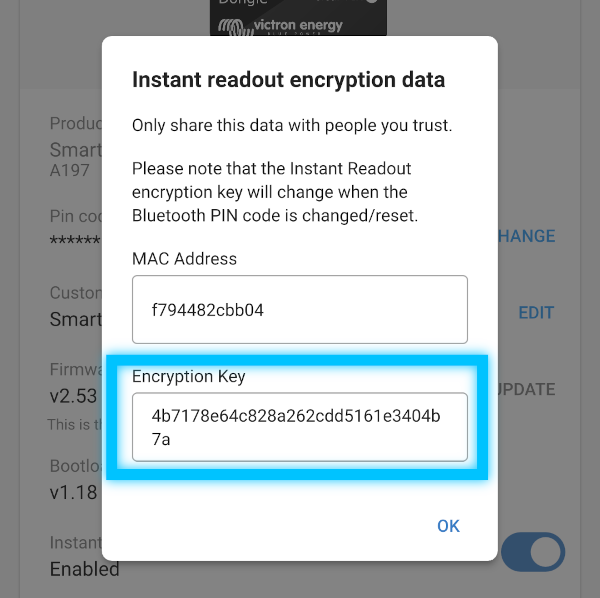The width and height of the screenshot is (600, 598).
Task: Click the Product label at top left
Action: click(x=76, y=125)
